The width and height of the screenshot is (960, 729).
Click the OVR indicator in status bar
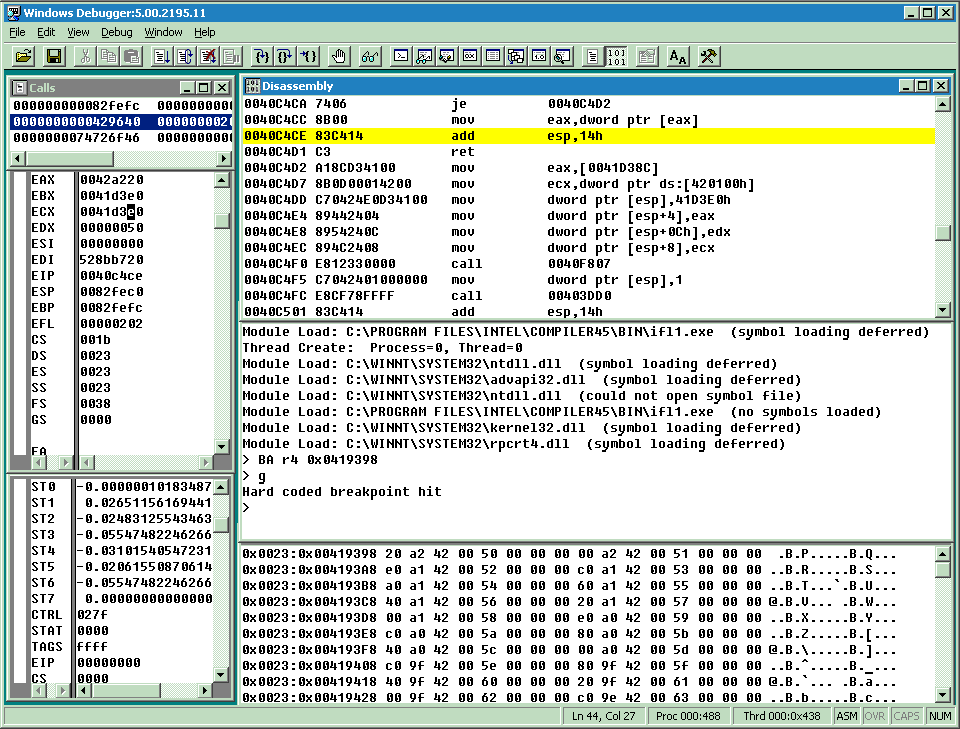point(875,716)
